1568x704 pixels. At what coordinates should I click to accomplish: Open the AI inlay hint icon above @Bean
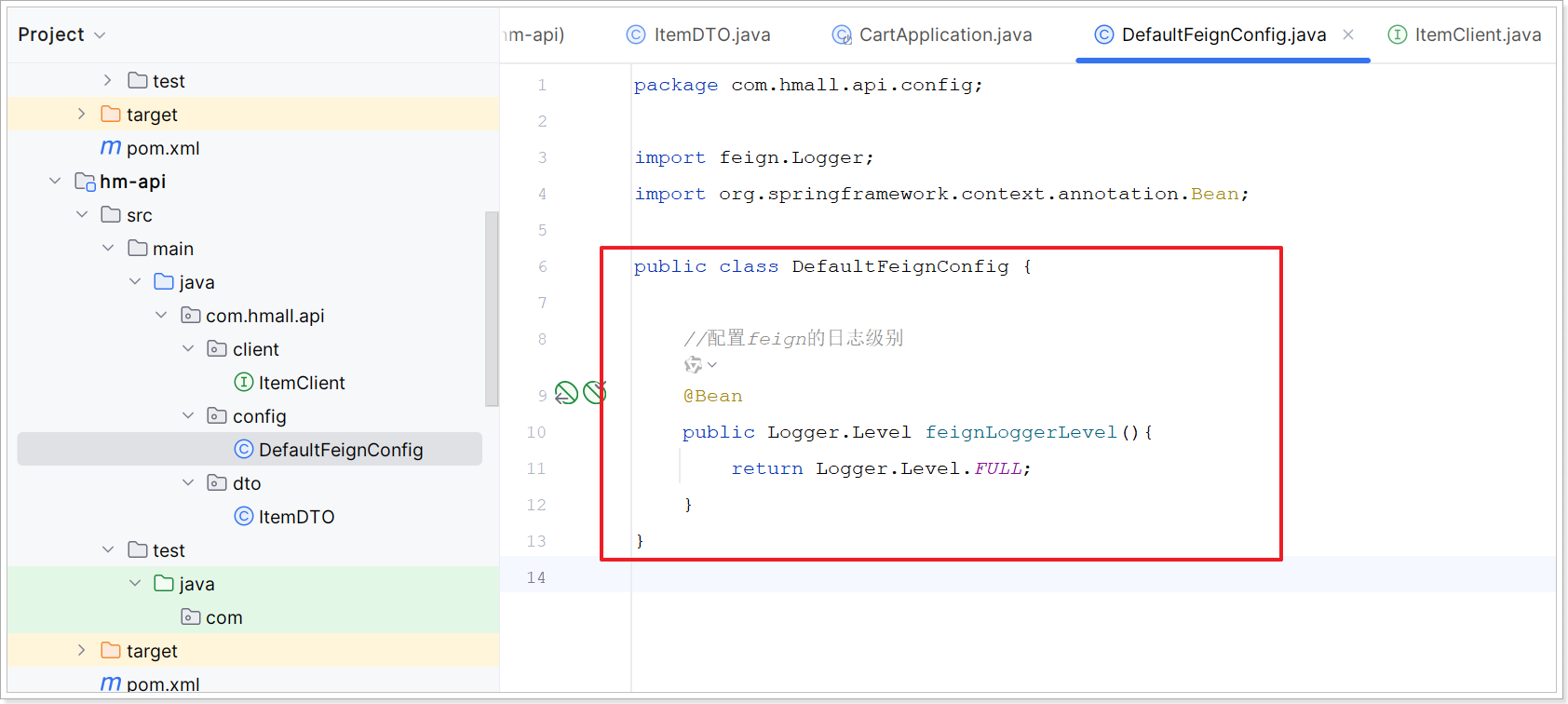pyautogui.click(x=694, y=365)
